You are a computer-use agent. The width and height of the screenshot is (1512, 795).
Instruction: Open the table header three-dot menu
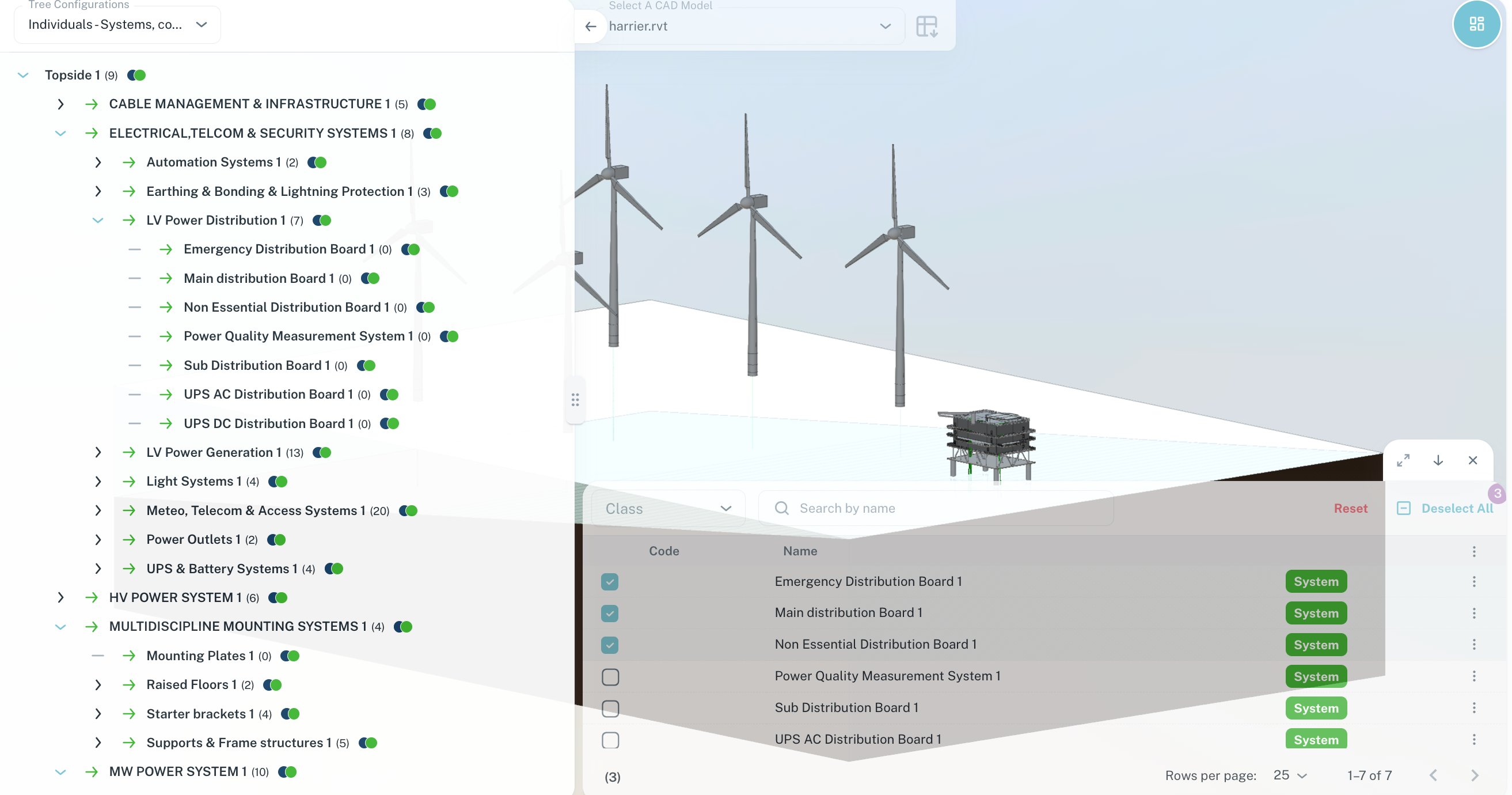(1473, 551)
